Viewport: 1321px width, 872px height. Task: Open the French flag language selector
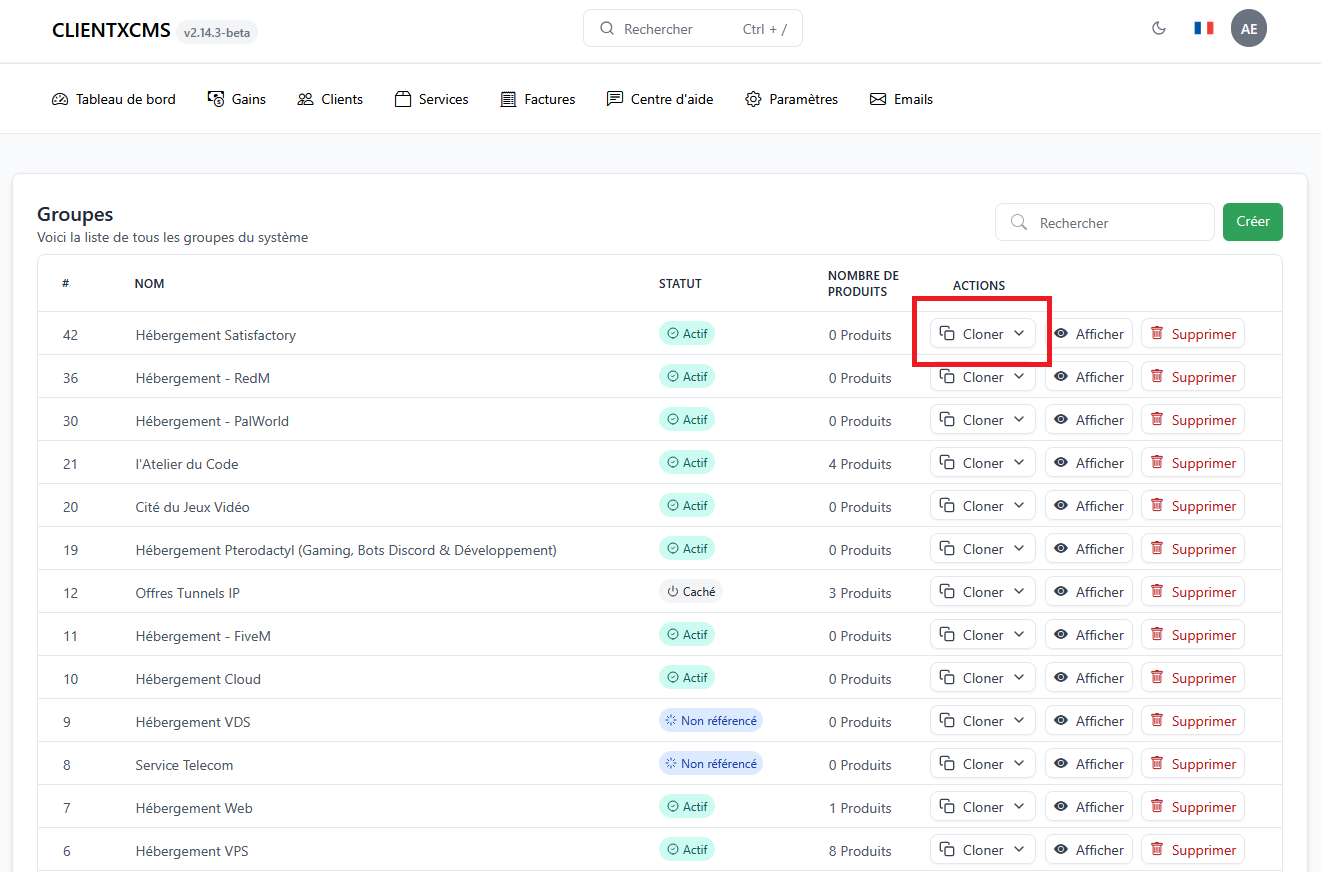coord(1203,28)
